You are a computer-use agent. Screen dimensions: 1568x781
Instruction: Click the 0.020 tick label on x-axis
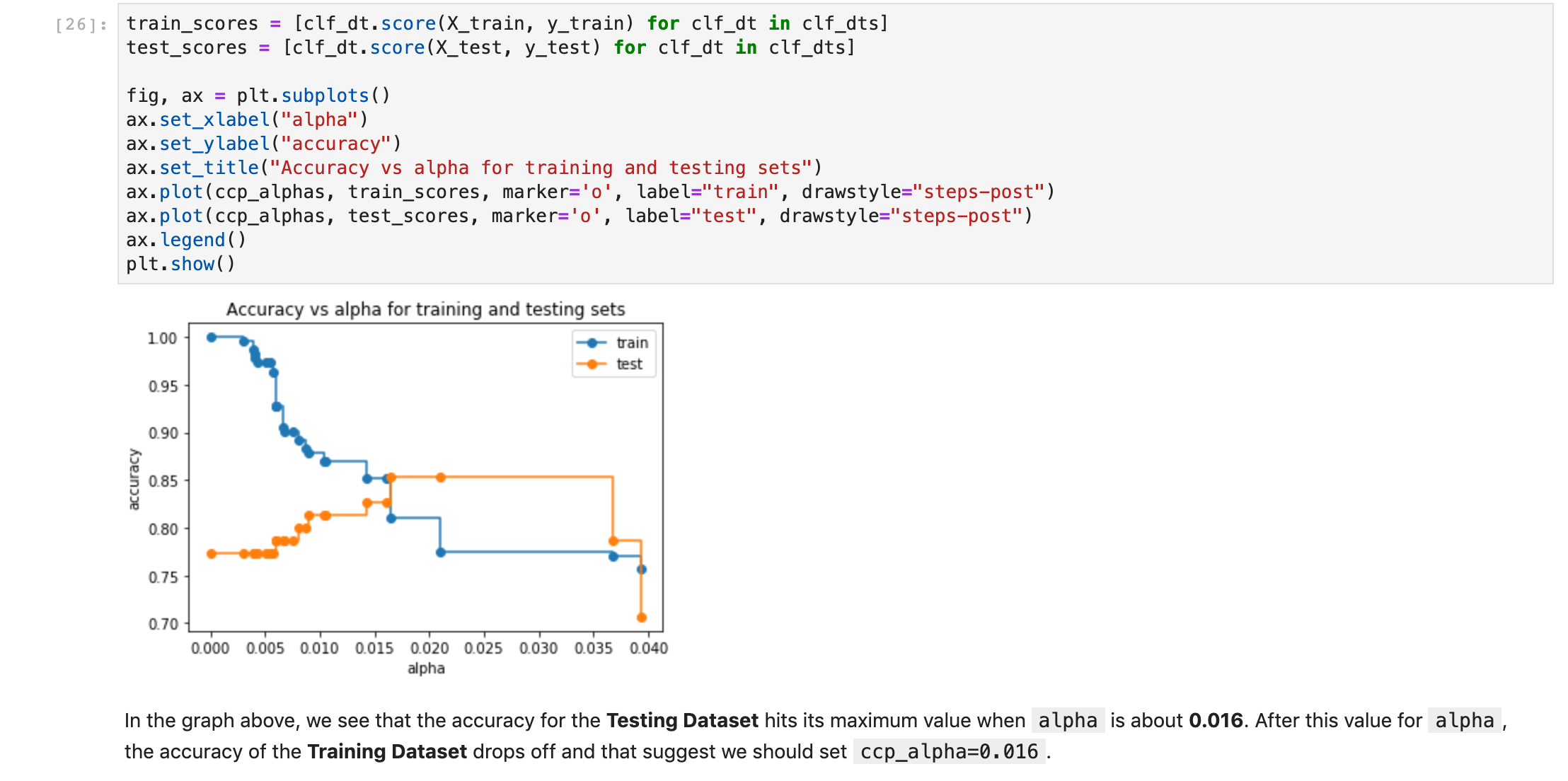point(430,649)
